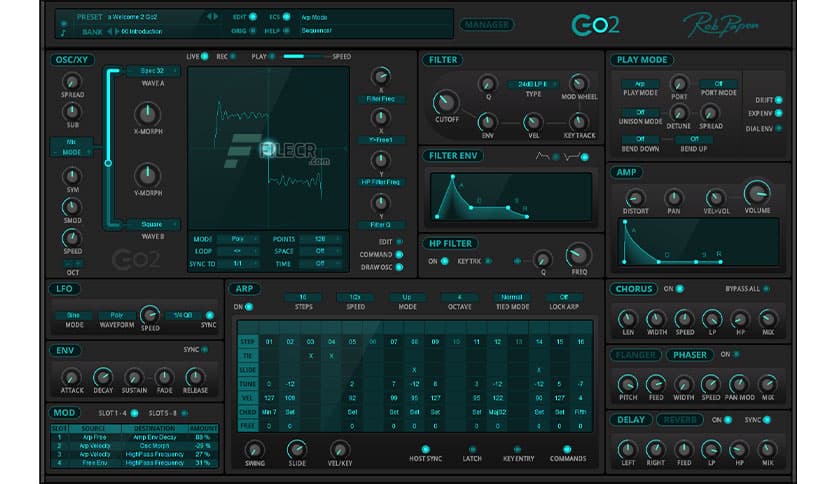
Task: Click the oscillator mix vertical slider handle
Action: 108,163
